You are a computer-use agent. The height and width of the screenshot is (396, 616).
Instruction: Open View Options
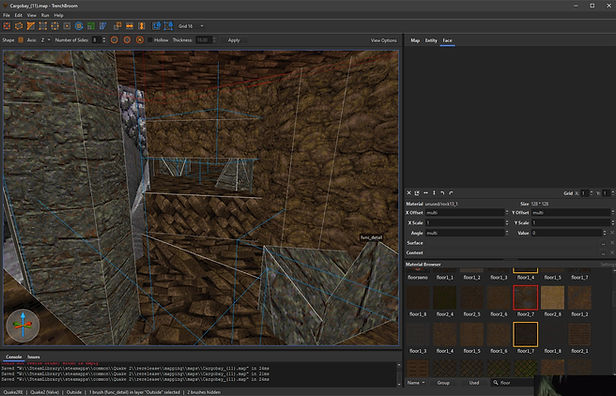(383, 40)
